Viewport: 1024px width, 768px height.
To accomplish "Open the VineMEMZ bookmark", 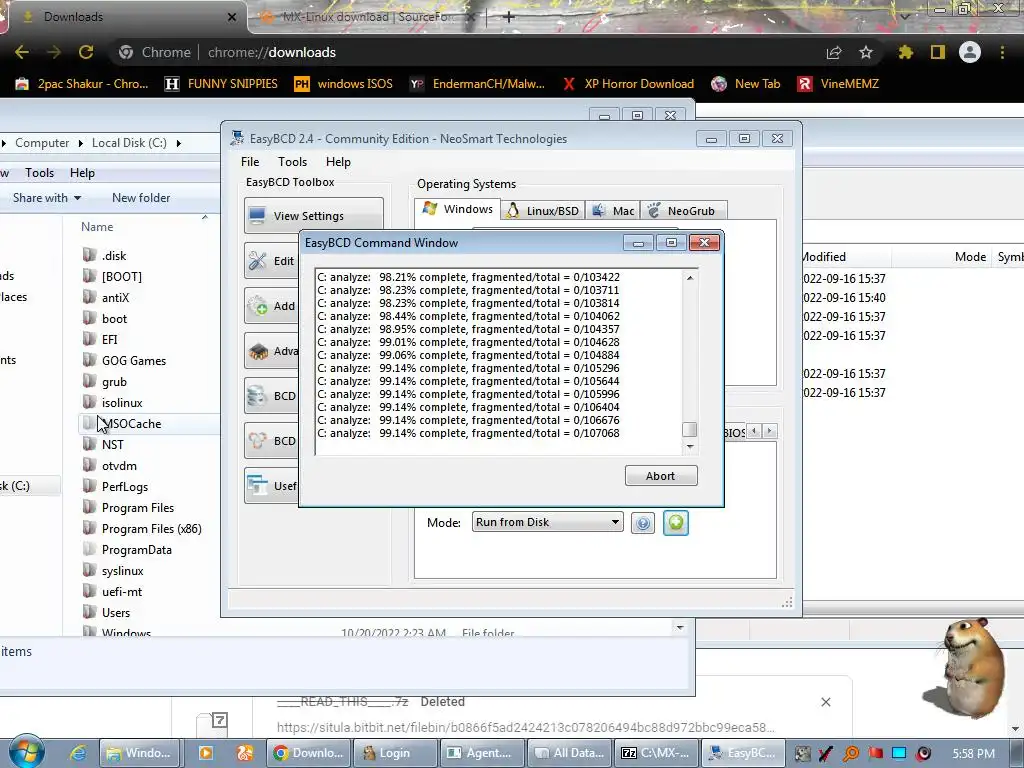I will [x=839, y=84].
